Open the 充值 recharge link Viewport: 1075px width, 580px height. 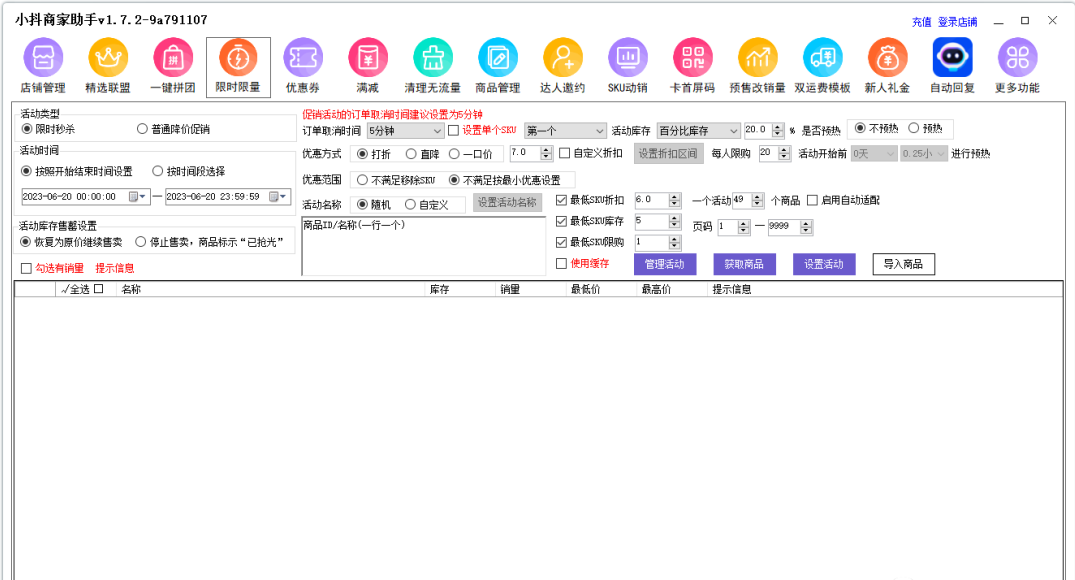click(x=921, y=22)
